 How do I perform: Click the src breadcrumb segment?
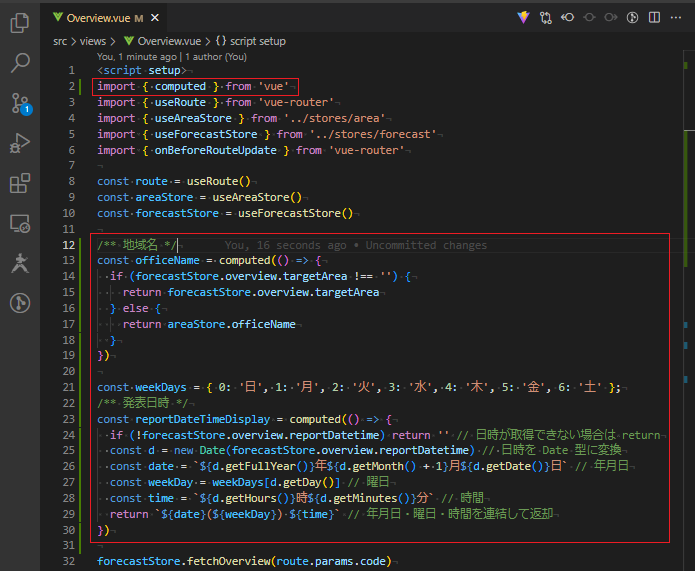point(60,41)
